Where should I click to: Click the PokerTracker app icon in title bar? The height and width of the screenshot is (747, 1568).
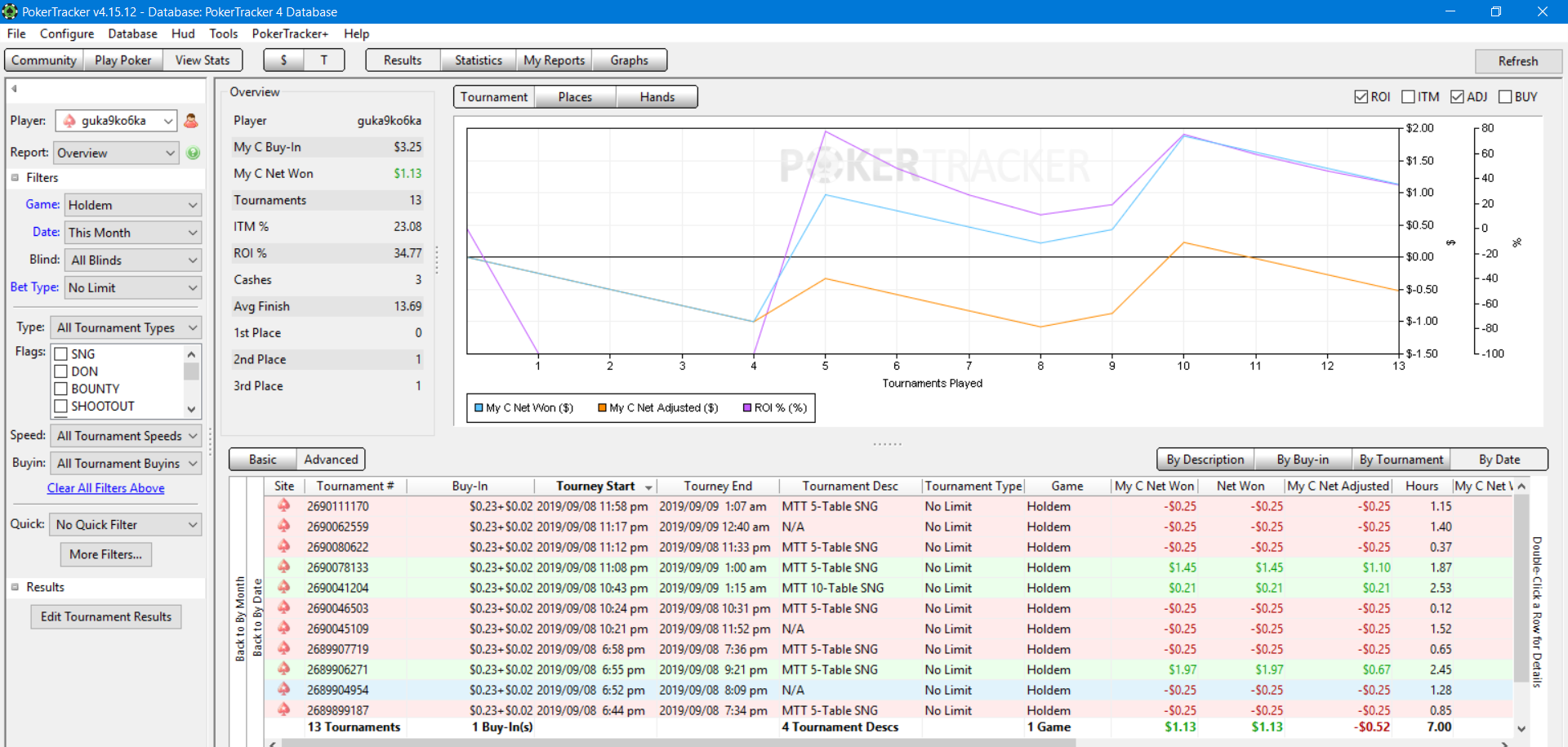coord(10,11)
